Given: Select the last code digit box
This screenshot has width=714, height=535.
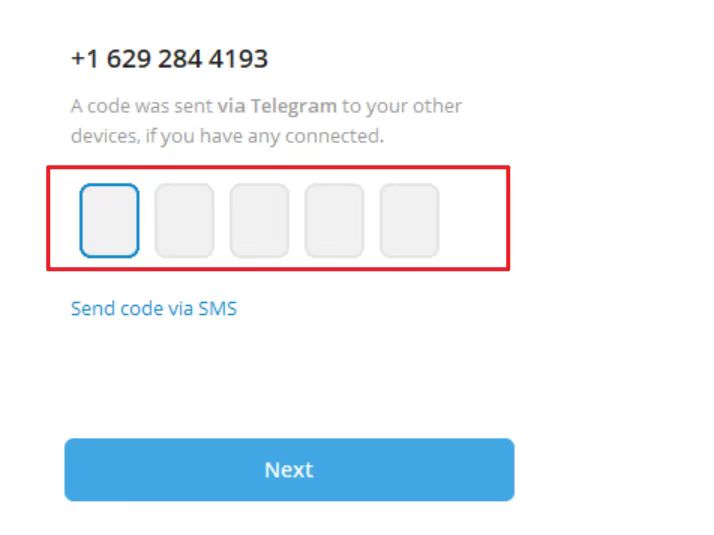Looking at the screenshot, I should 409,220.
